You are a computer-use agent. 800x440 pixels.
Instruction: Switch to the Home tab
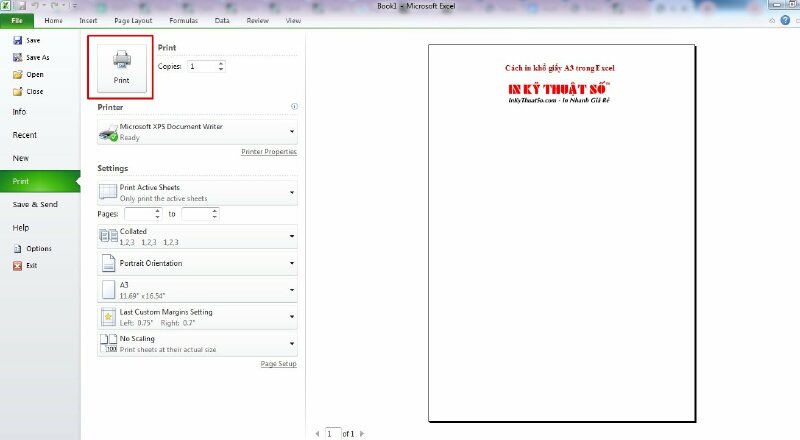click(x=53, y=20)
